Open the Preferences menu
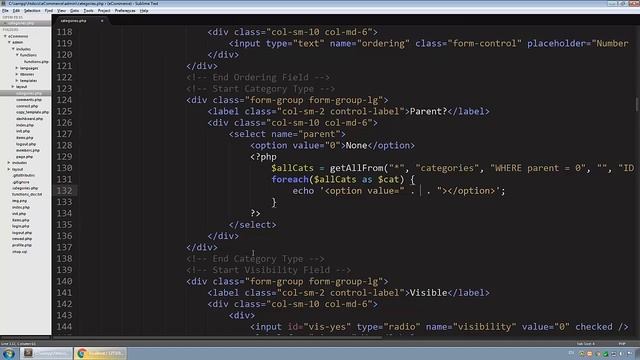Image resolution: width=640 pixels, height=360 pixels. click(x=125, y=11)
